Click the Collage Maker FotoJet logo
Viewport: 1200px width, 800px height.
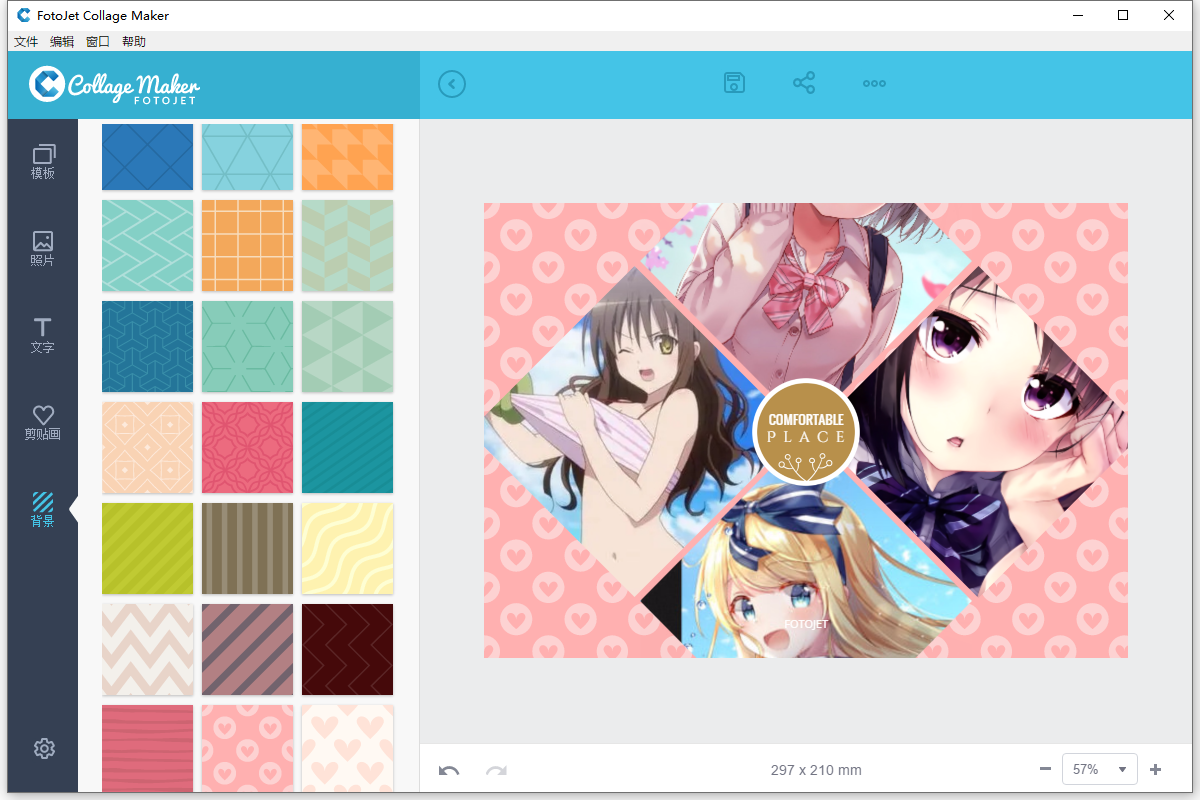114,85
